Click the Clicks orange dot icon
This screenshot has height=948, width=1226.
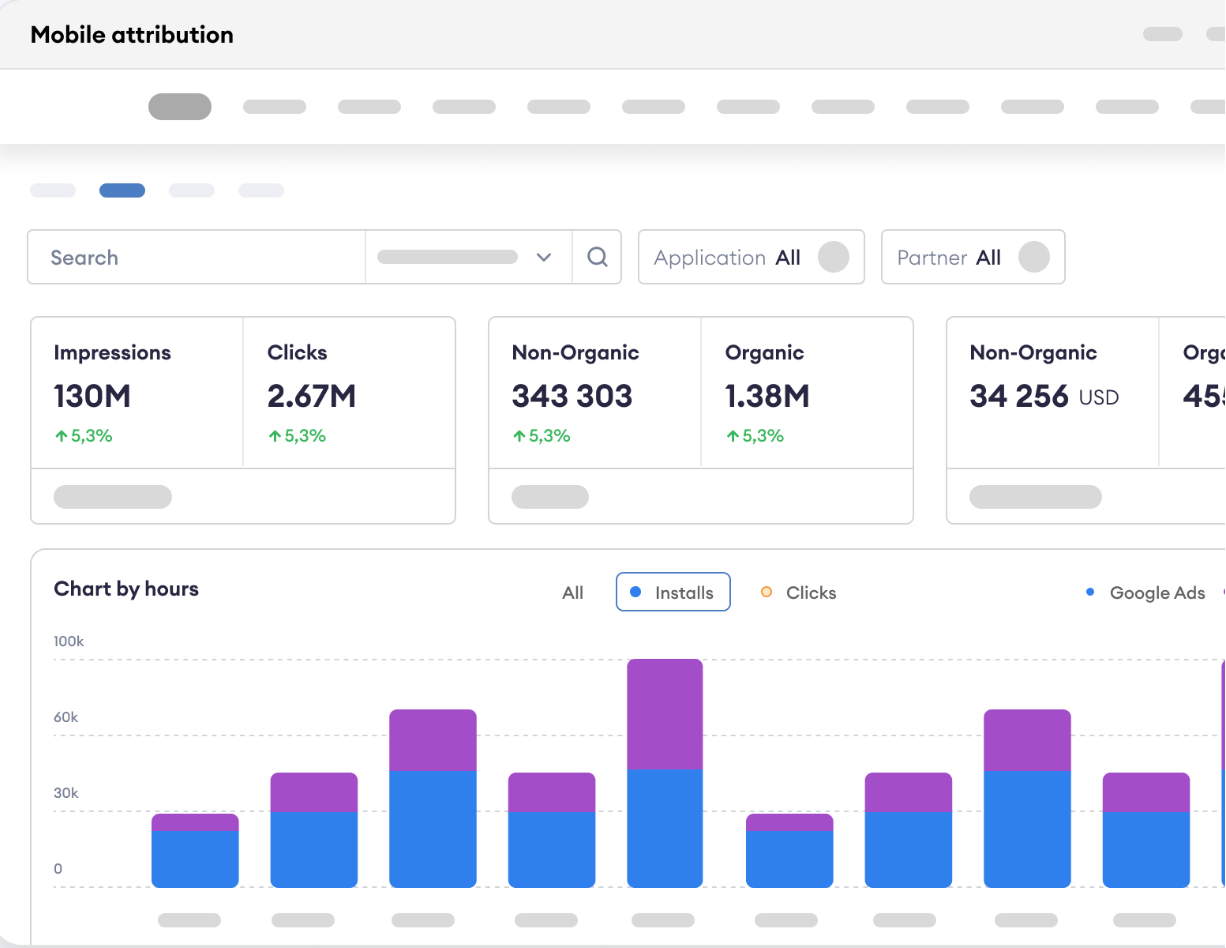(768, 592)
